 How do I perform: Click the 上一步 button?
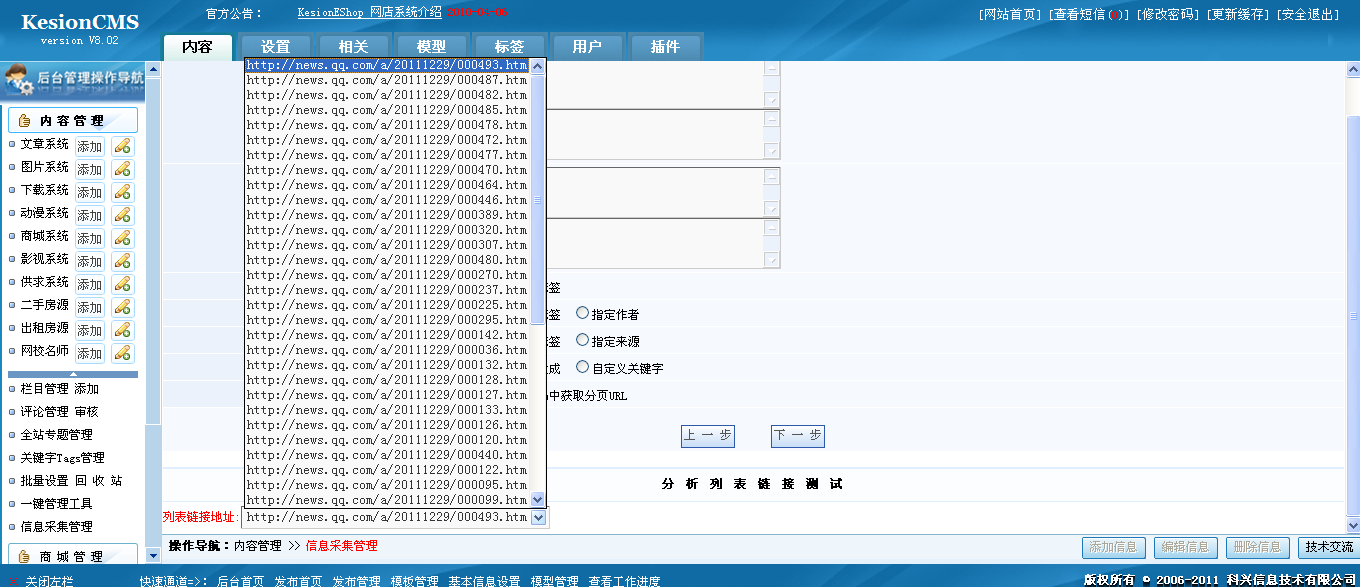(708, 436)
